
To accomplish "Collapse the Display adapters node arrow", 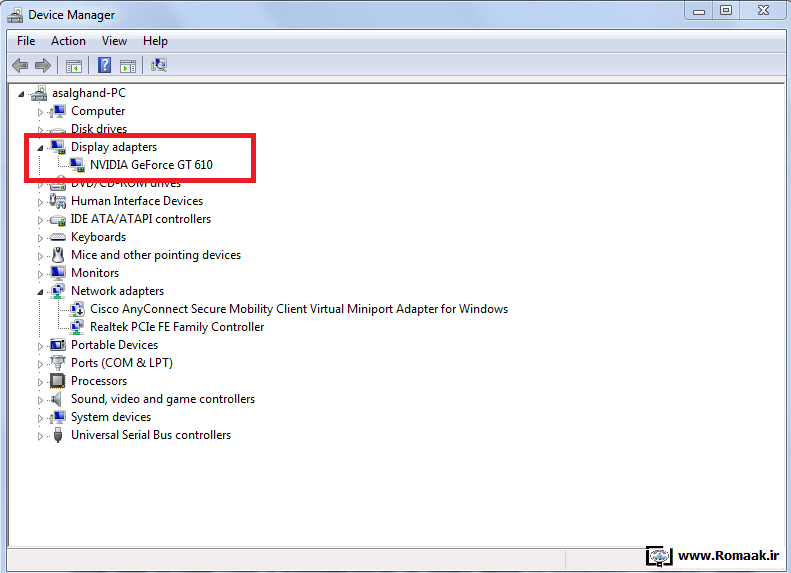I will 40,148.
